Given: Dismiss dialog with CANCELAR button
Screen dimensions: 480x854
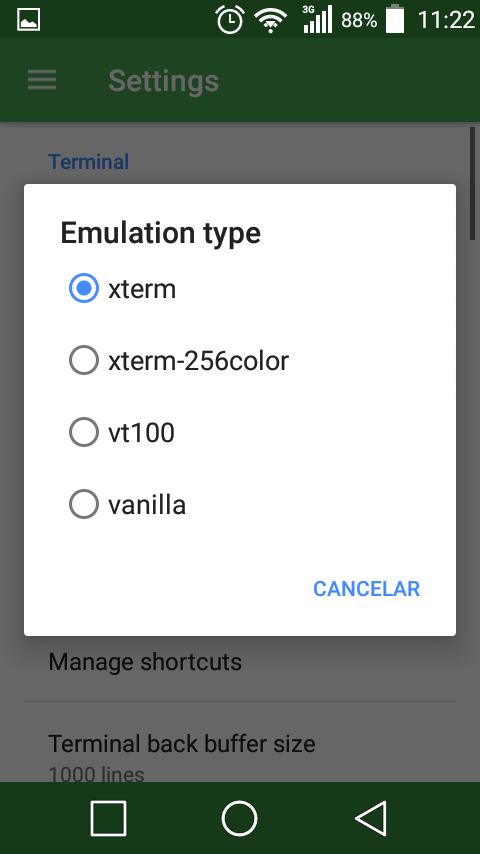Looking at the screenshot, I should click(x=366, y=589).
